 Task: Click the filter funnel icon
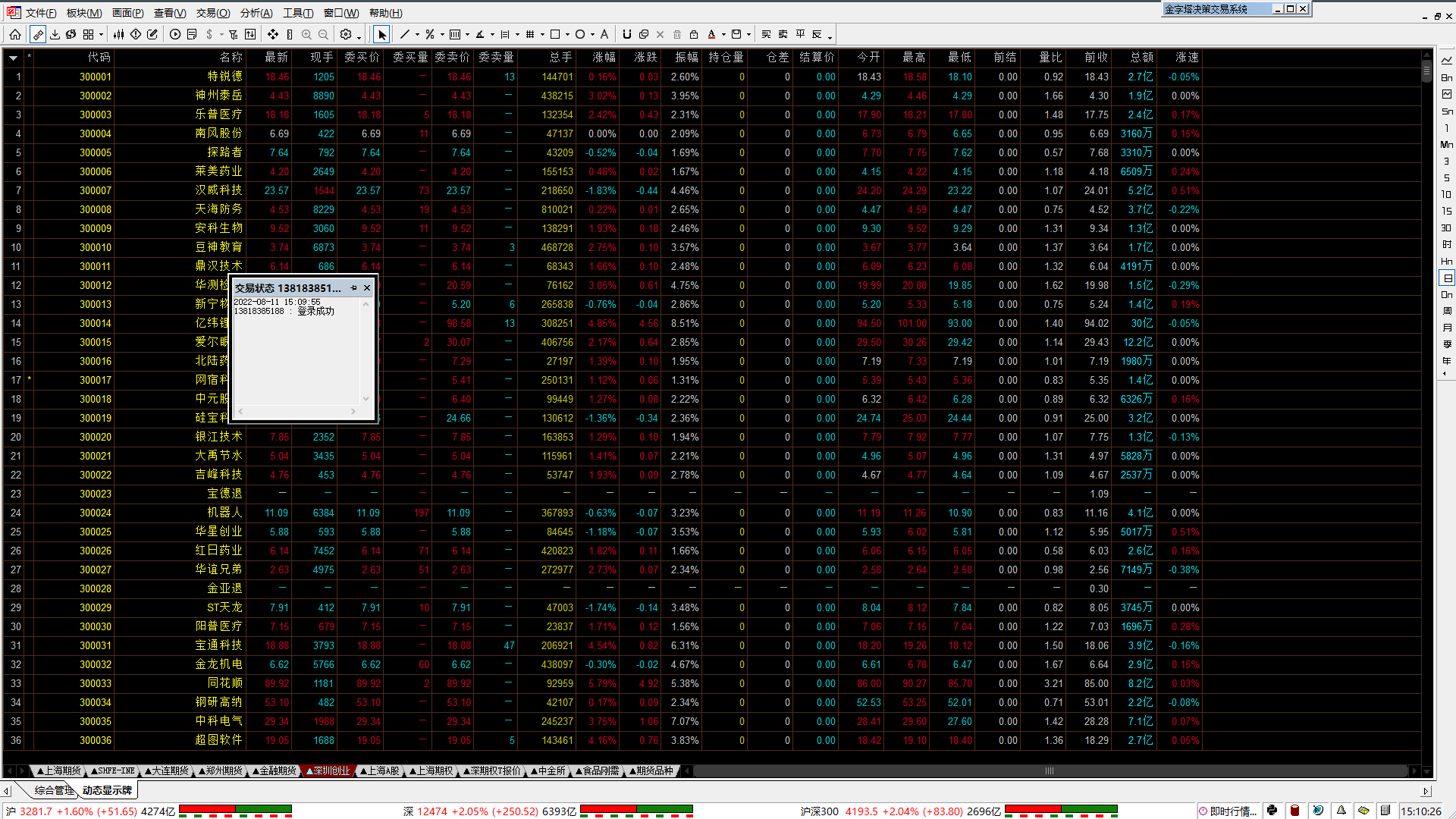tap(234, 34)
